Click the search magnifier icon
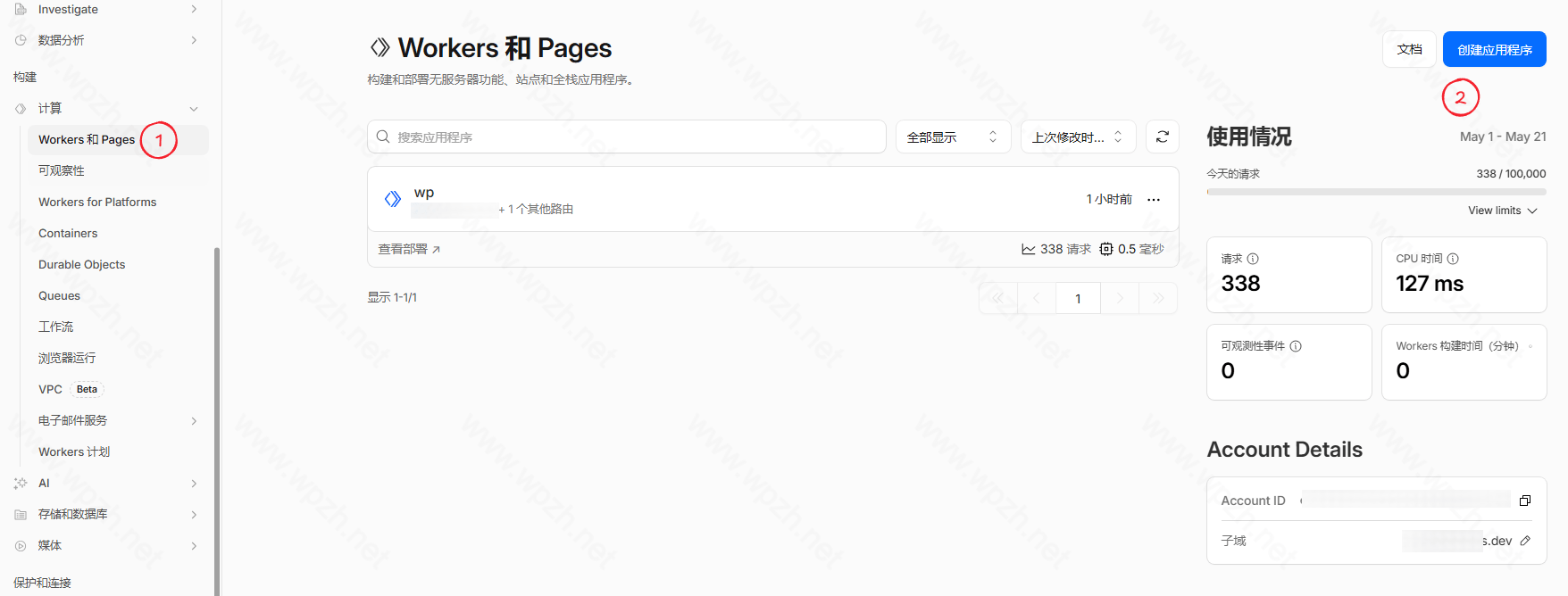The width and height of the screenshot is (1568, 596). click(x=383, y=137)
